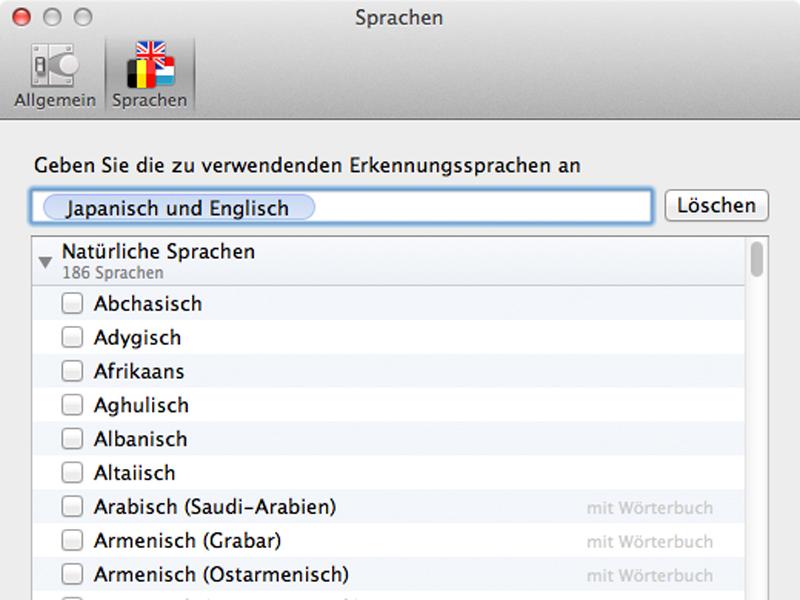Tick the Adygisch language checkbox
800x600 pixels.
pyautogui.click(x=72, y=337)
